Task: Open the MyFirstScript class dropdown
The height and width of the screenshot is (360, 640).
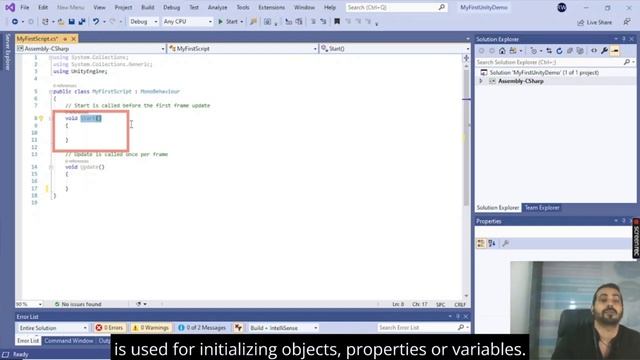Action: point(243,49)
